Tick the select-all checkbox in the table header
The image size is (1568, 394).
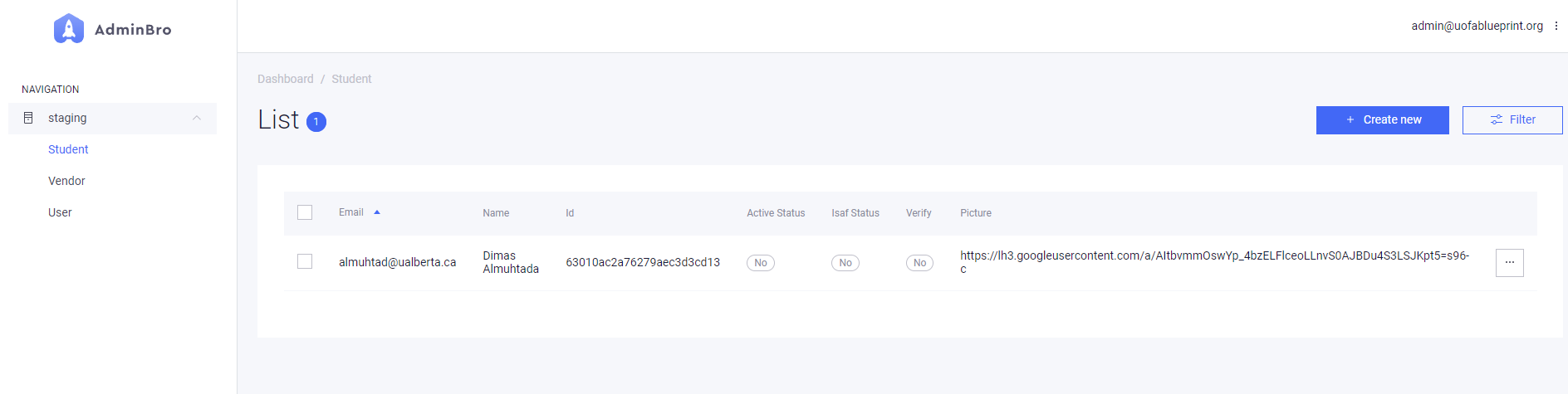tap(305, 212)
